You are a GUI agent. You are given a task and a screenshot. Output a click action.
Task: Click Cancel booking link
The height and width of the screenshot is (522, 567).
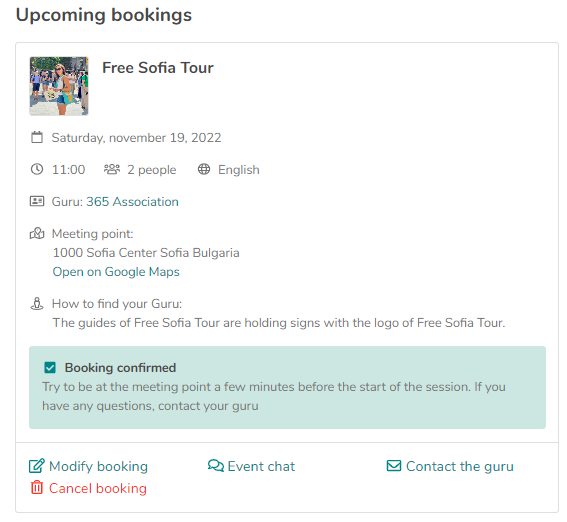pos(98,488)
